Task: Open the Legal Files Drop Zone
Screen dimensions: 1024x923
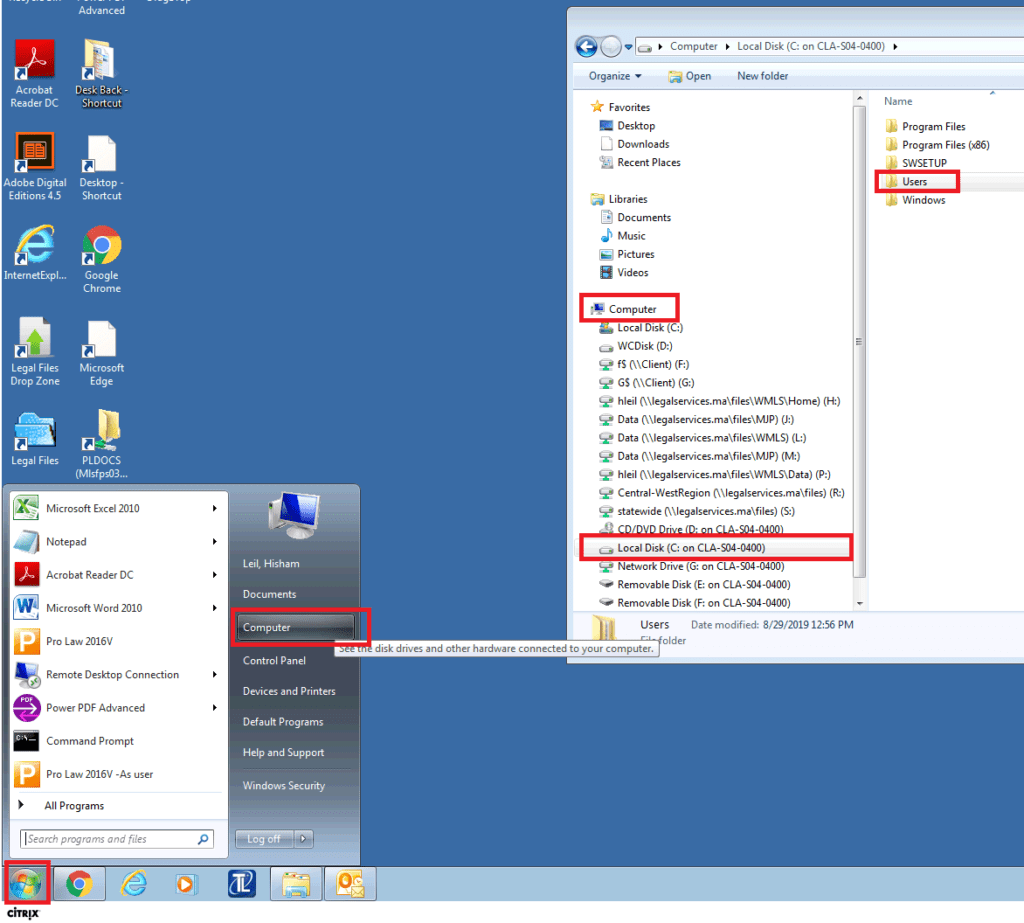Action: 34,336
